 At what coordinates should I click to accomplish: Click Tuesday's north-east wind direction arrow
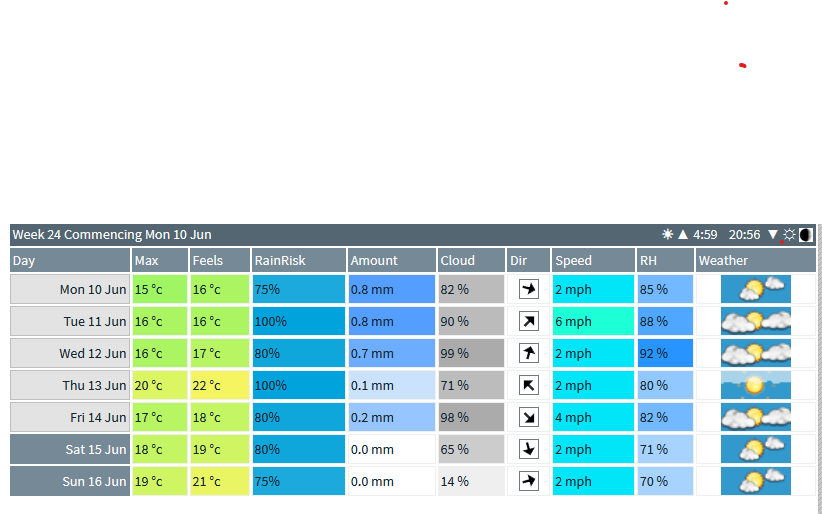click(x=529, y=321)
